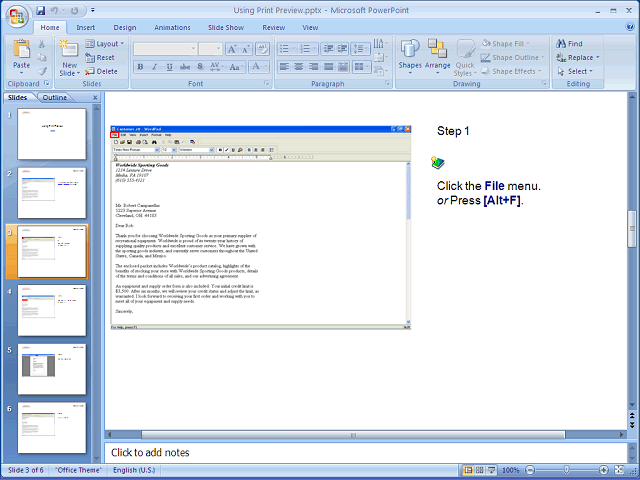This screenshot has width=640, height=480.
Task: Justify the paragraph text
Action: coord(328,67)
